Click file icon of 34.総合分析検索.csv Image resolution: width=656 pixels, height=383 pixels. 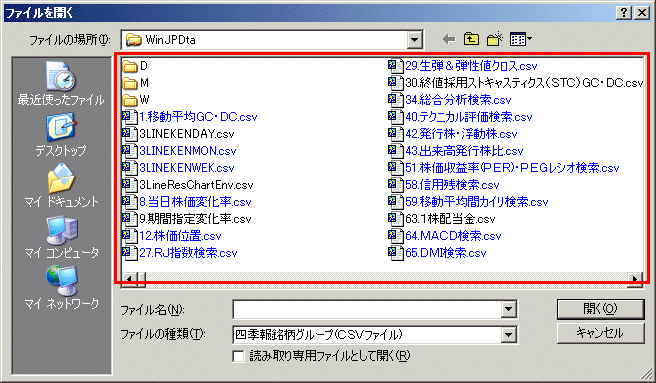point(395,100)
